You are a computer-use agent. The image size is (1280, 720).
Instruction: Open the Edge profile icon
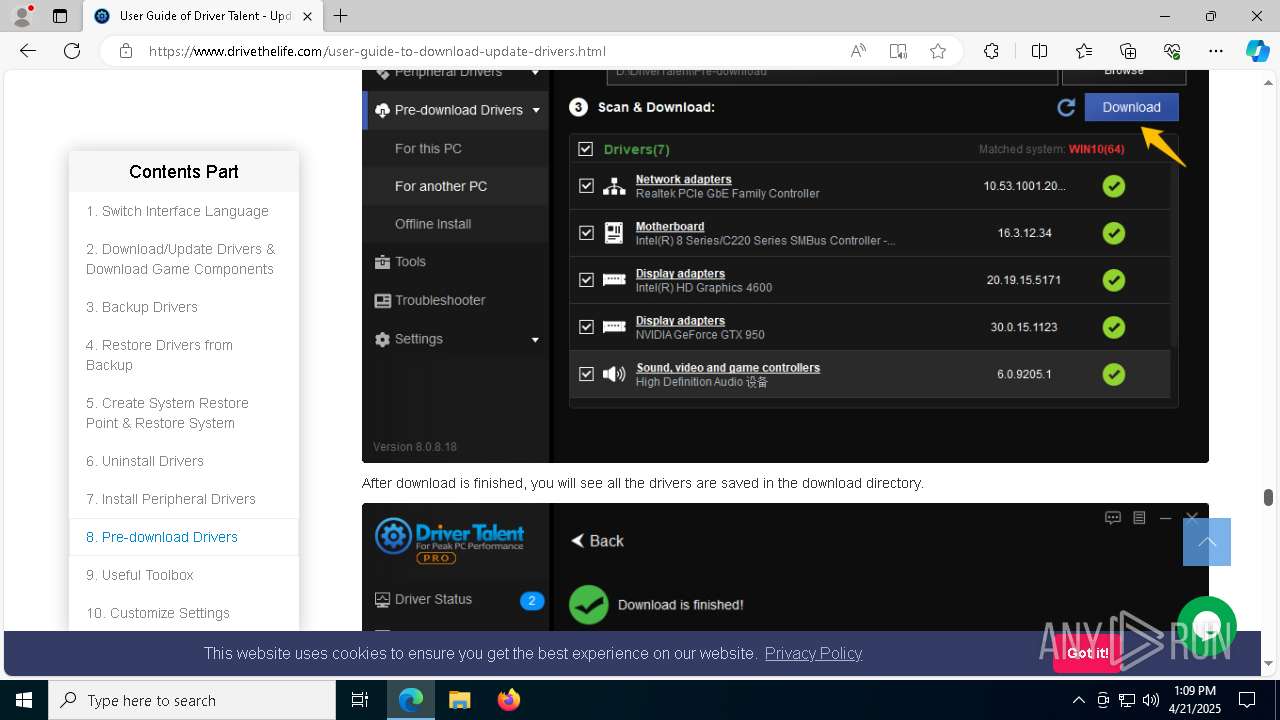coord(22,16)
